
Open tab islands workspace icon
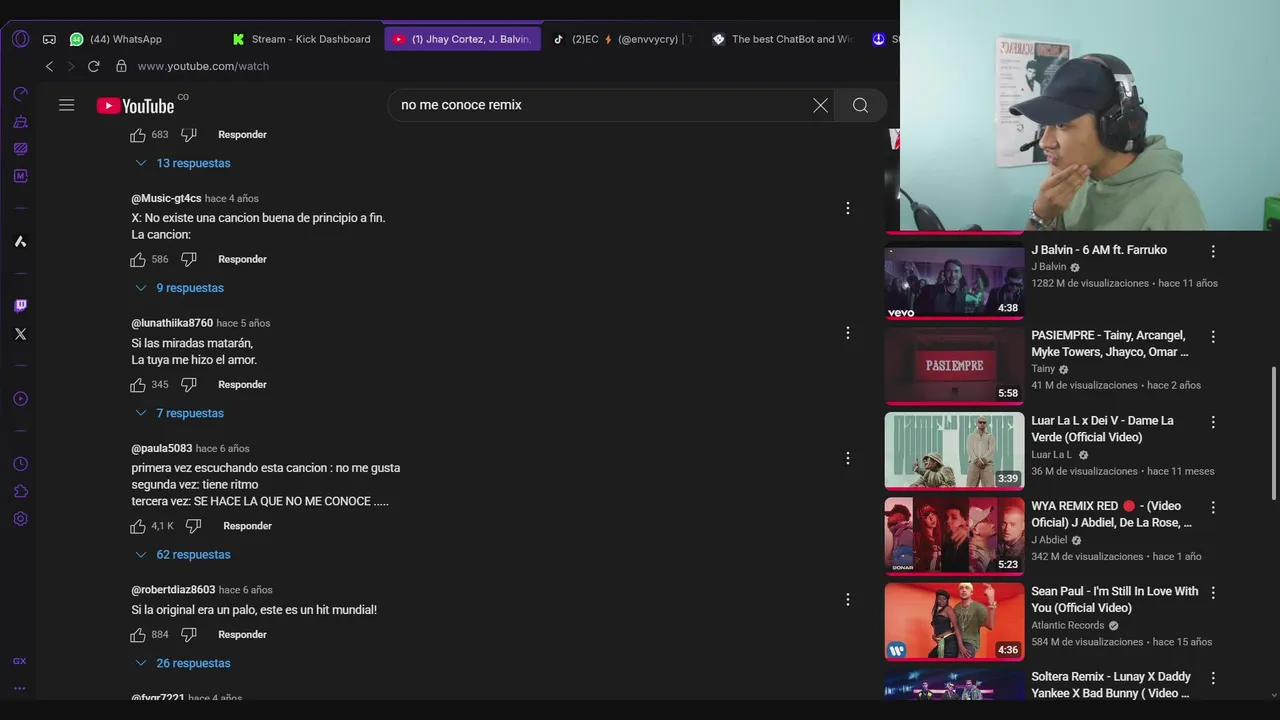point(49,39)
